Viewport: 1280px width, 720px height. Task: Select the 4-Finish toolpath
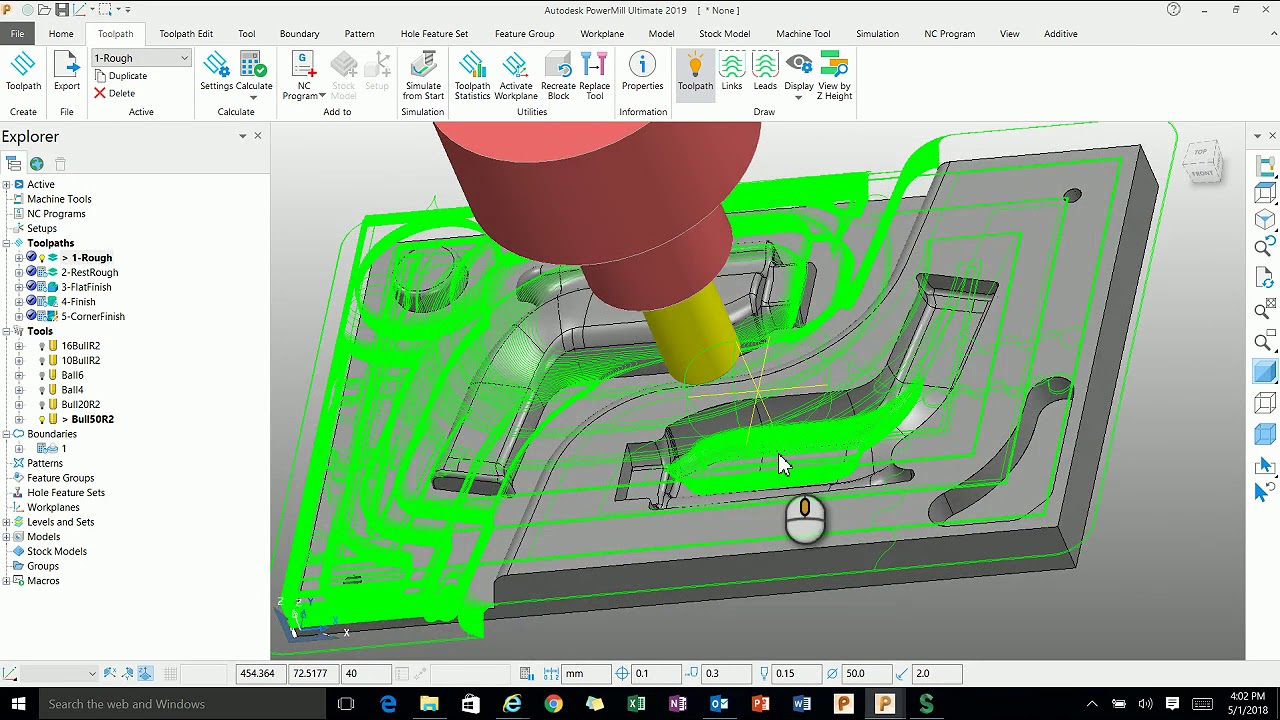(78, 302)
